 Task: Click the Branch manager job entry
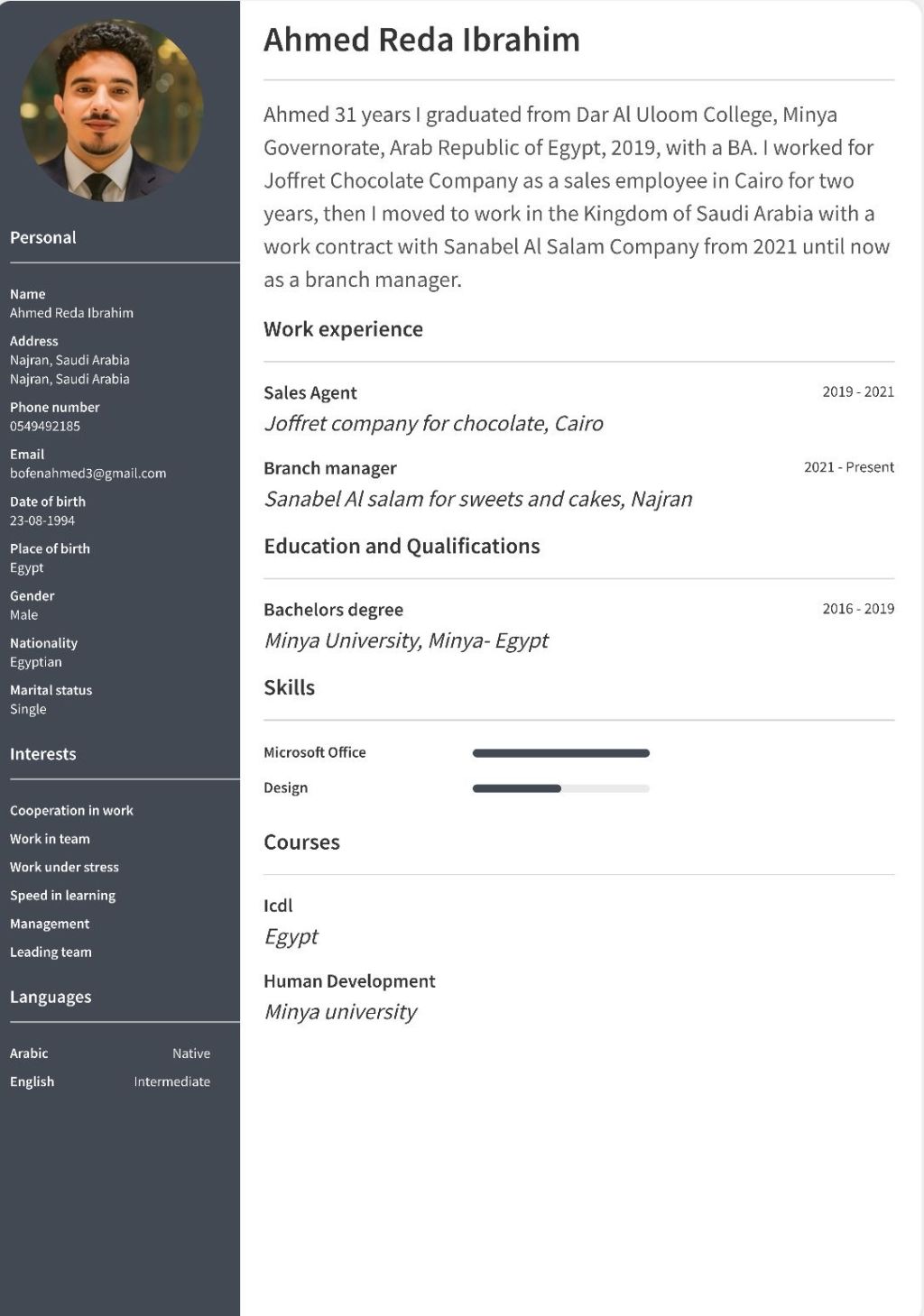click(330, 468)
